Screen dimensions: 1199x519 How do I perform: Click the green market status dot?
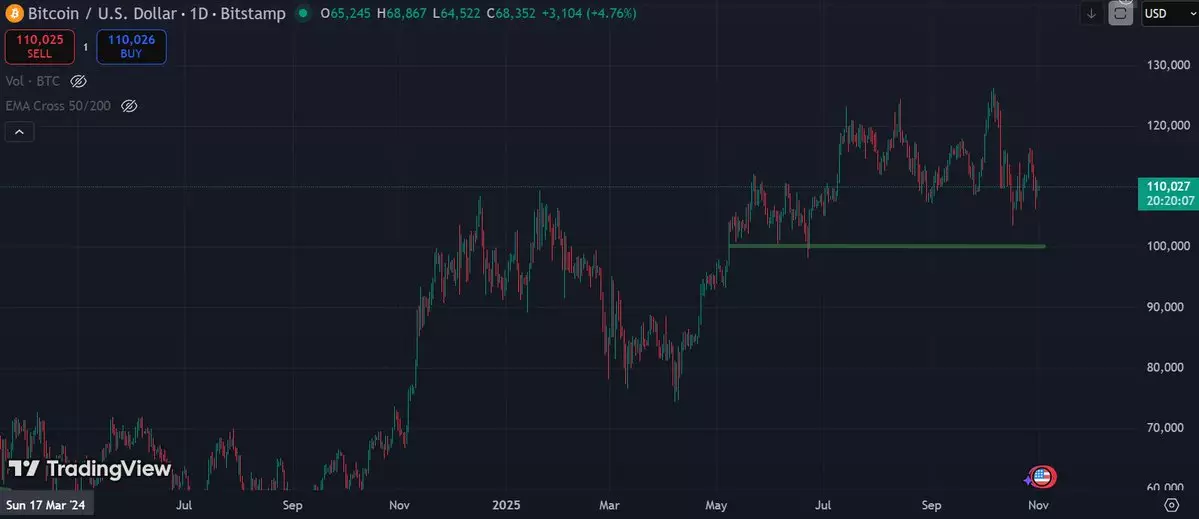[300, 14]
